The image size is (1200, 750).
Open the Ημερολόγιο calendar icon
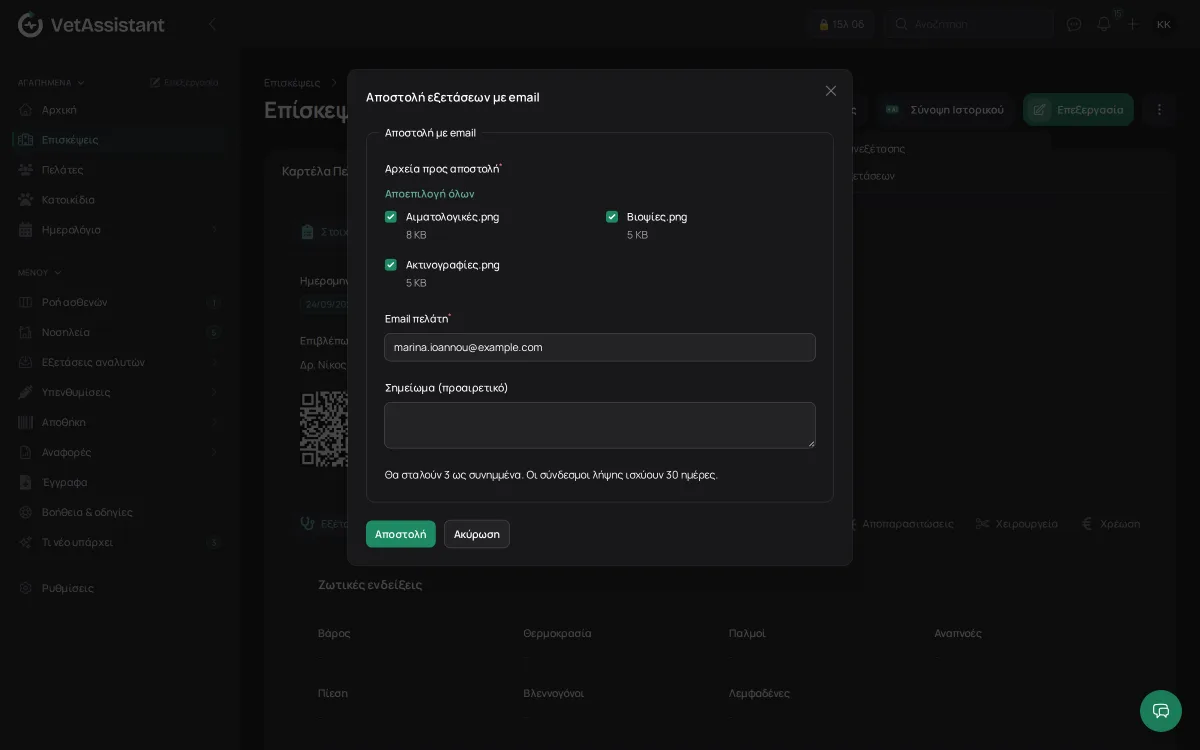pyautogui.click(x=25, y=230)
